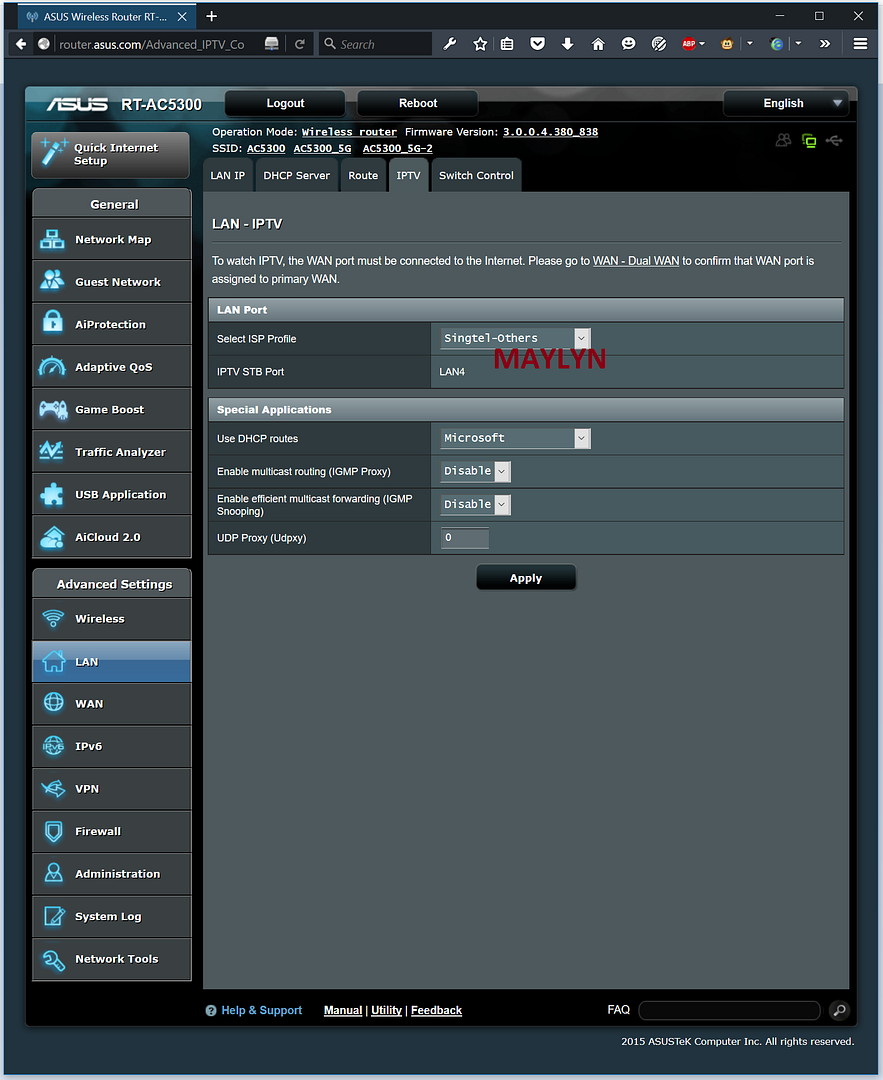Open Game Boost controller icon

pyautogui.click(x=52, y=409)
